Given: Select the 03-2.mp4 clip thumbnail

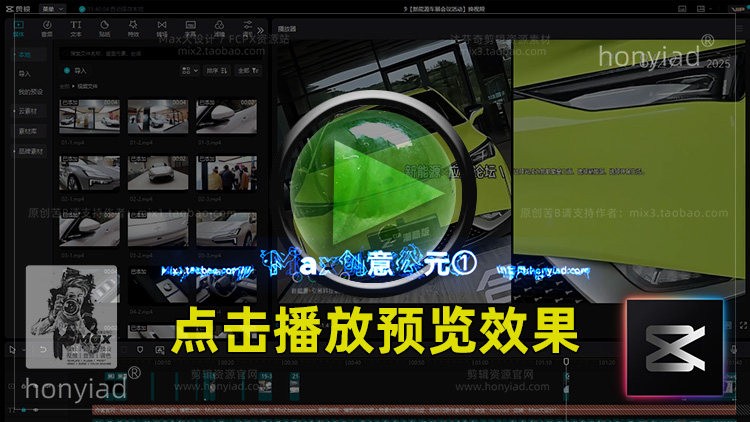Looking at the screenshot, I should (x=158, y=229).
